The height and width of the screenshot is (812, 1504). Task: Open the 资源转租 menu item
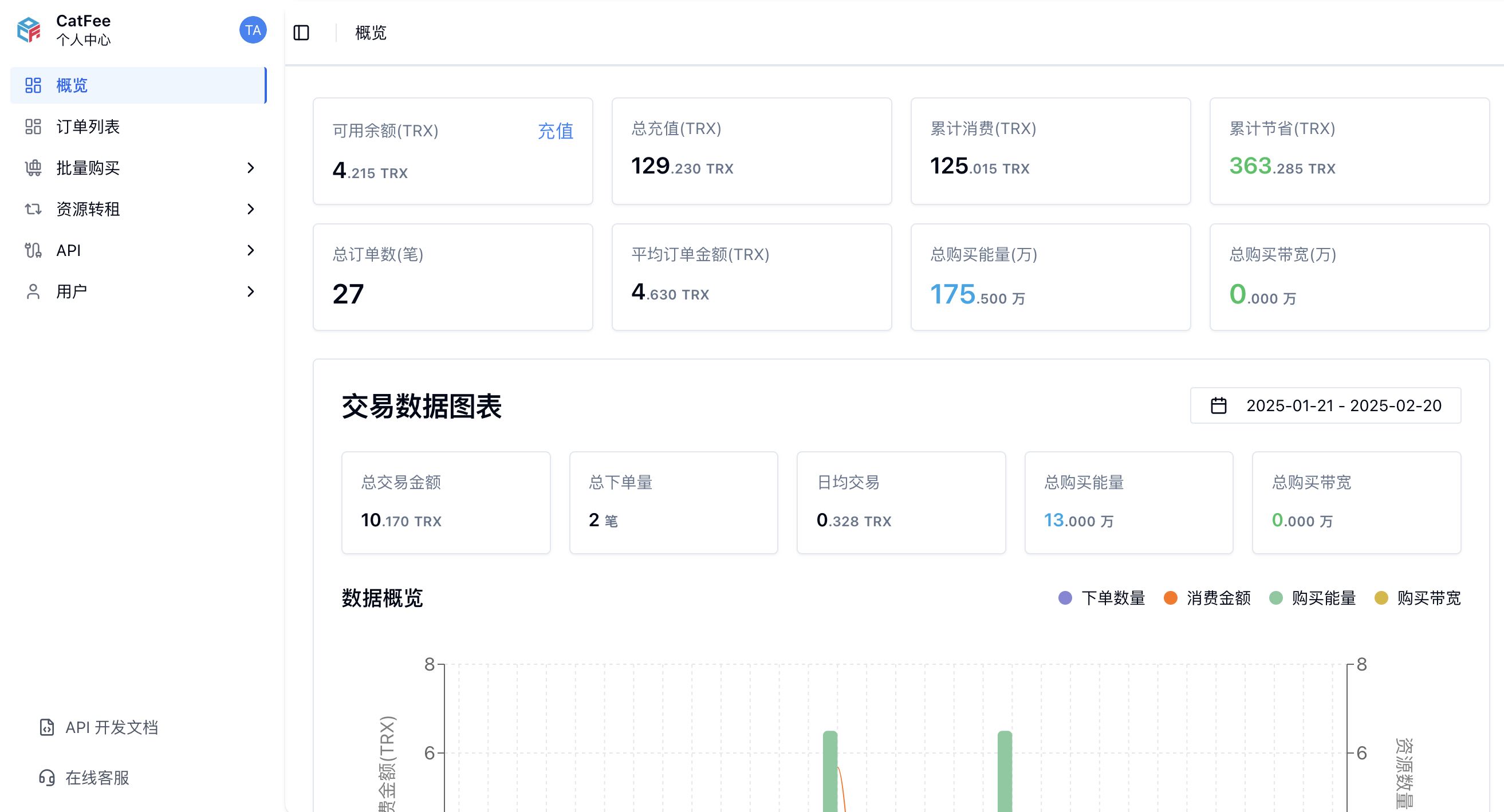coord(139,209)
